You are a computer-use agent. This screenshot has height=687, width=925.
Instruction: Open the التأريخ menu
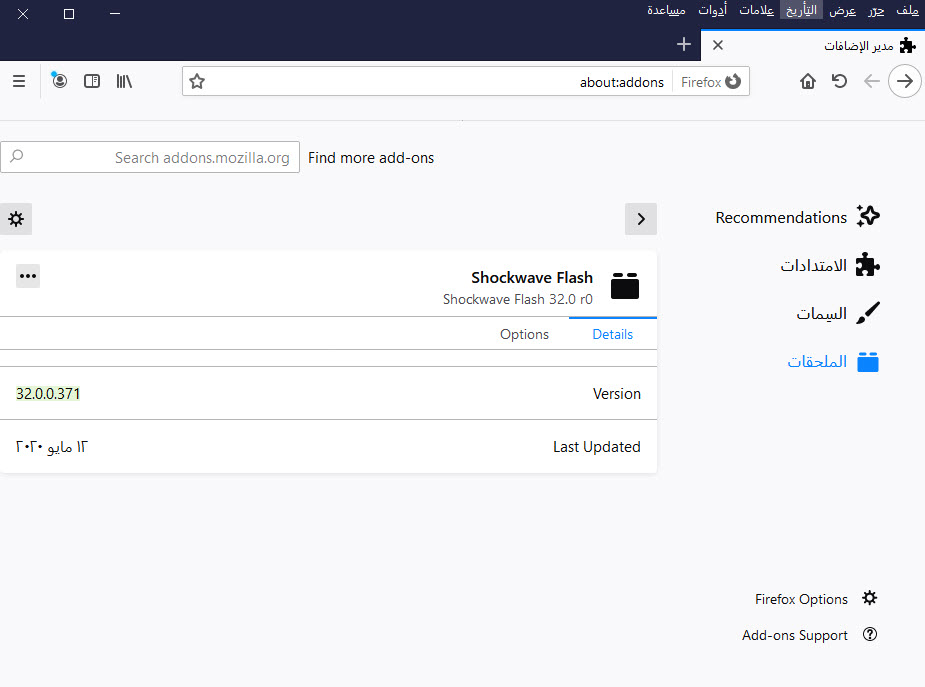click(x=801, y=10)
